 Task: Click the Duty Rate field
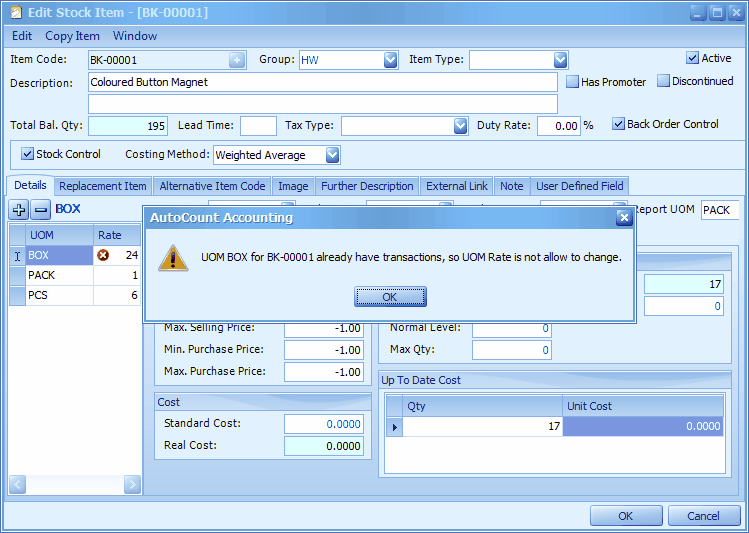coord(559,126)
